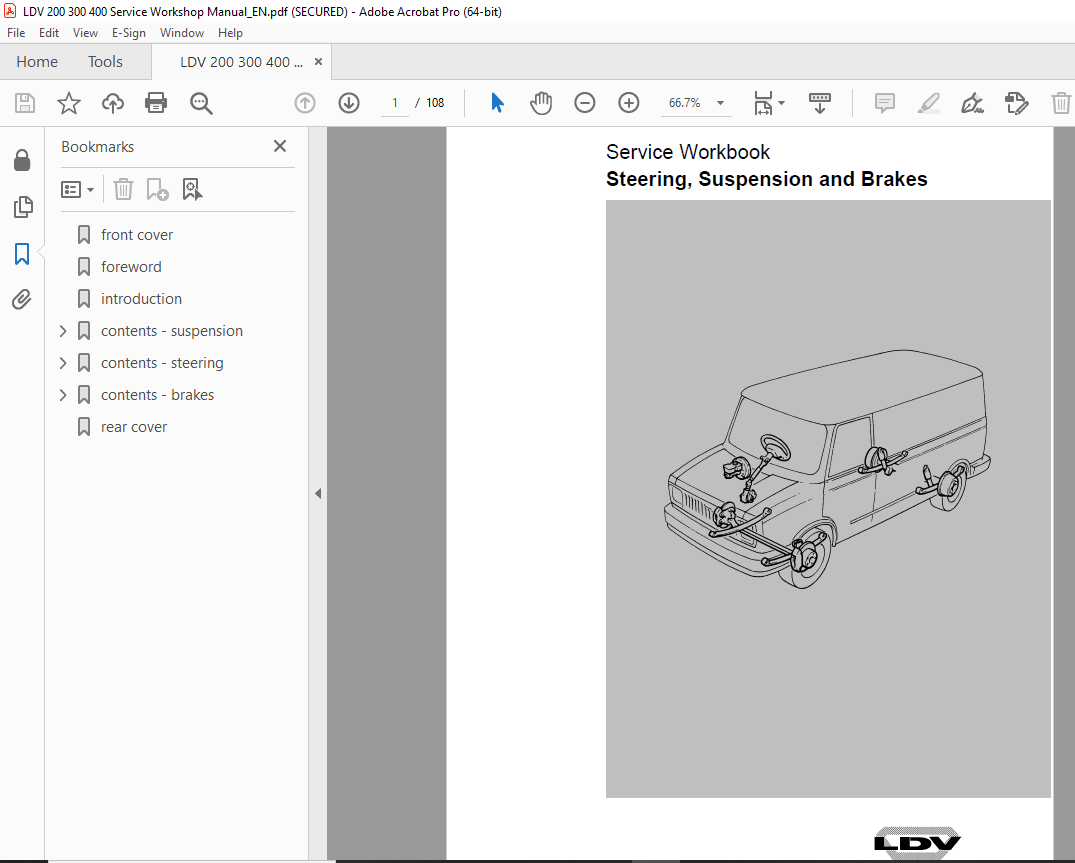
Task: Find current bookmark icon
Action: coord(192,189)
